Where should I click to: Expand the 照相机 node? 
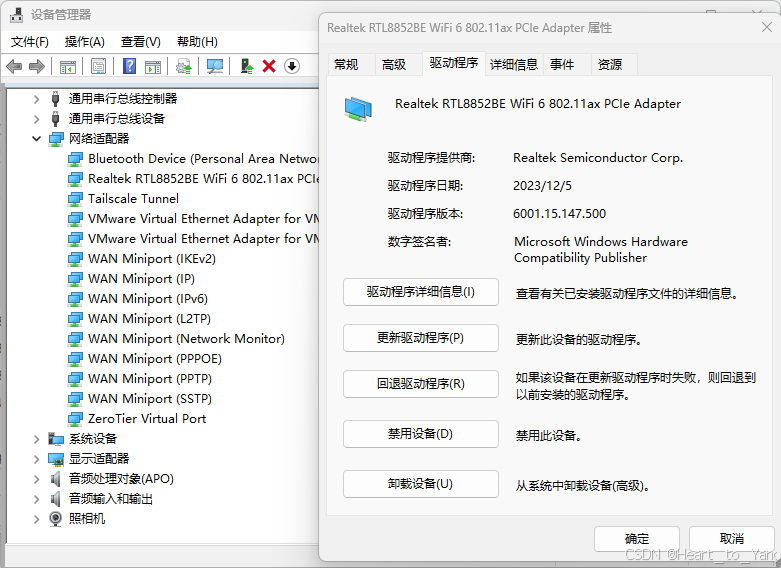click(x=36, y=519)
